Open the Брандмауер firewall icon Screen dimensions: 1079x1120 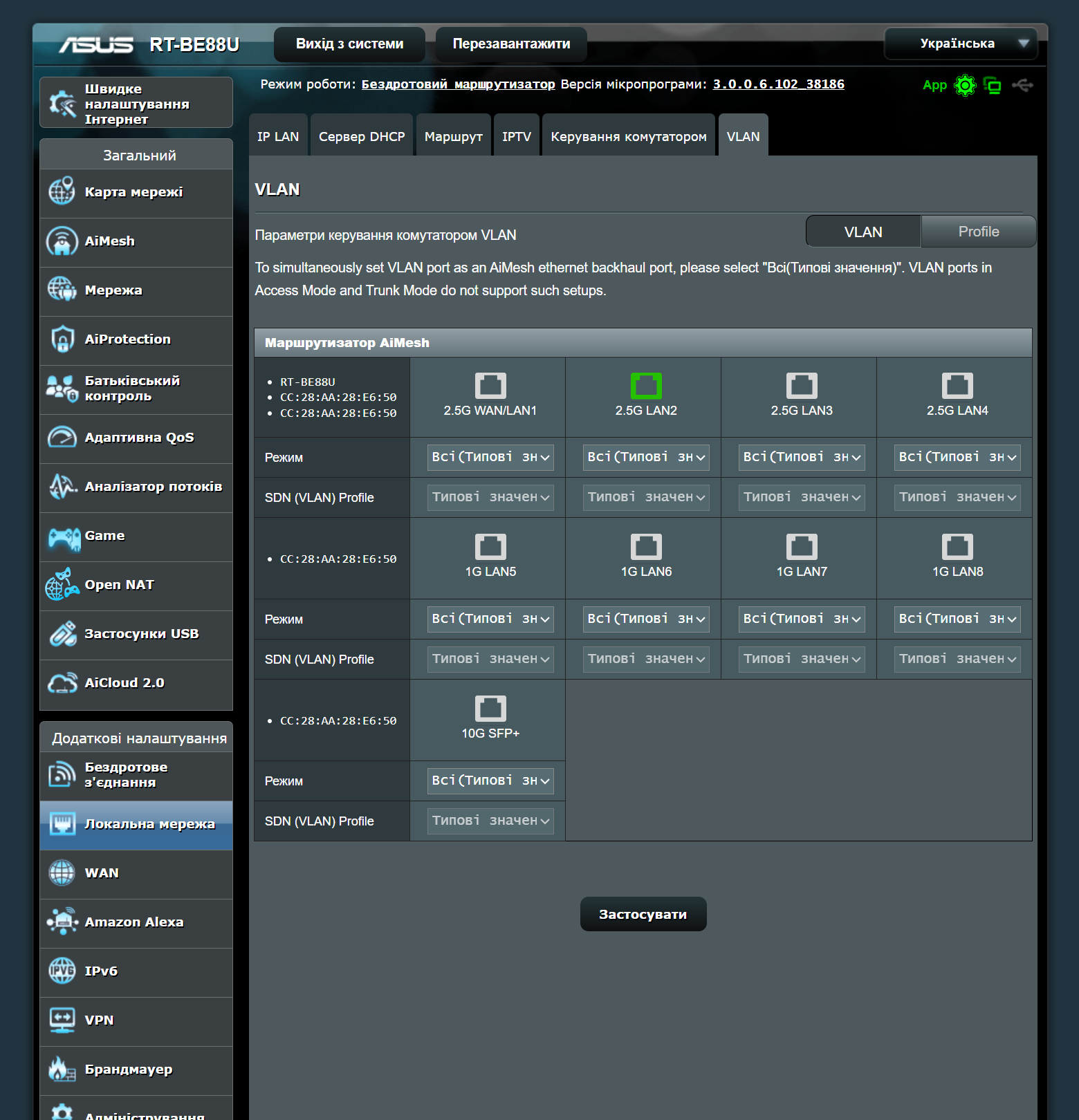(x=62, y=1069)
